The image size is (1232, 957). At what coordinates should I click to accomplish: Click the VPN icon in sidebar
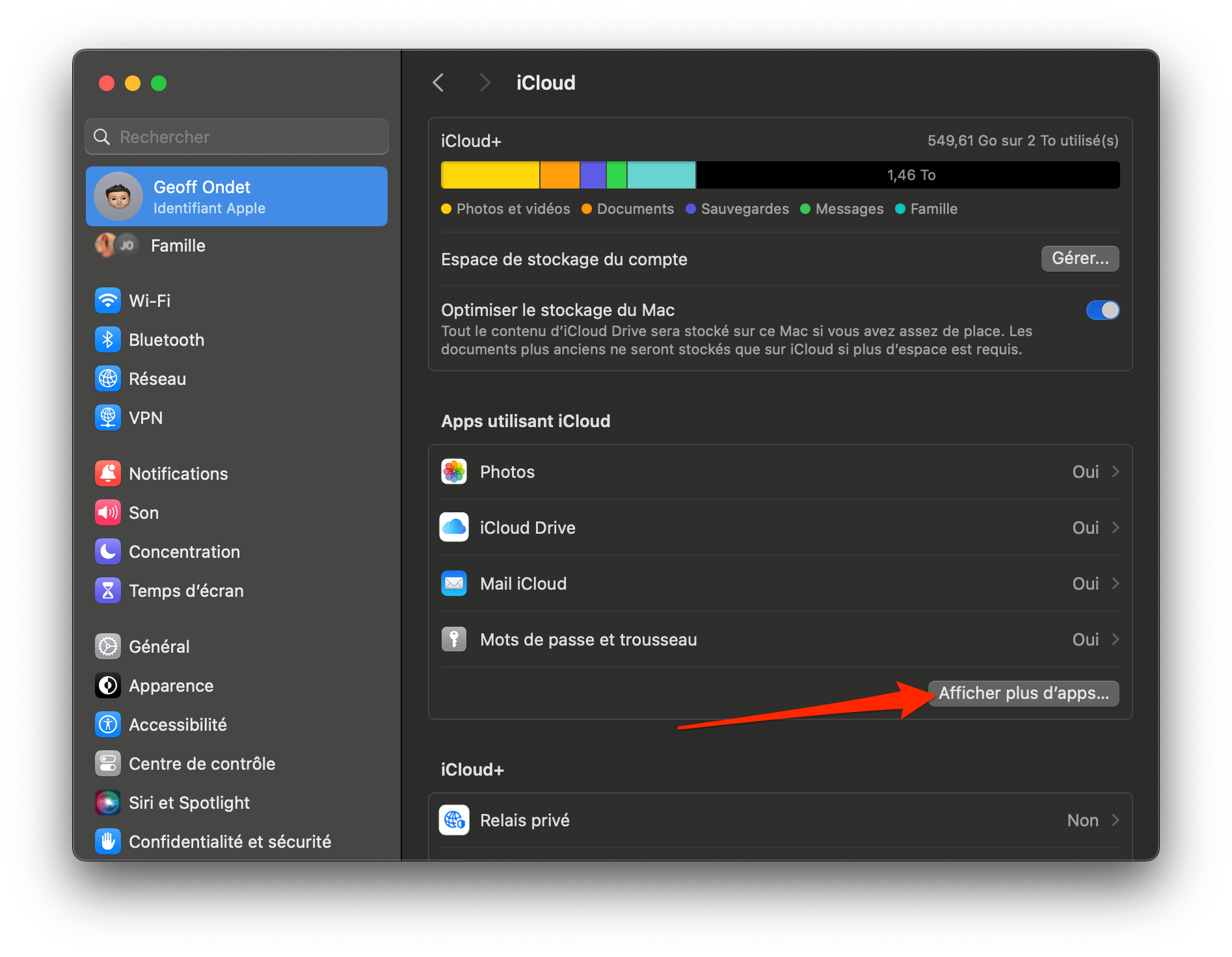(x=108, y=417)
